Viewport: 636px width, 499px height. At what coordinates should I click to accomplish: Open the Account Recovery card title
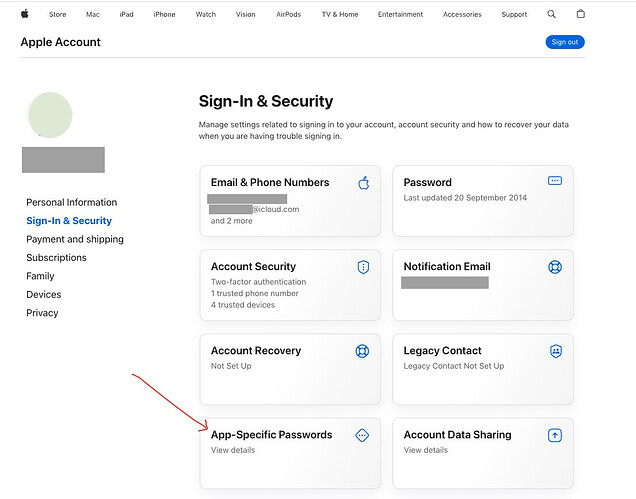coord(256,350)
